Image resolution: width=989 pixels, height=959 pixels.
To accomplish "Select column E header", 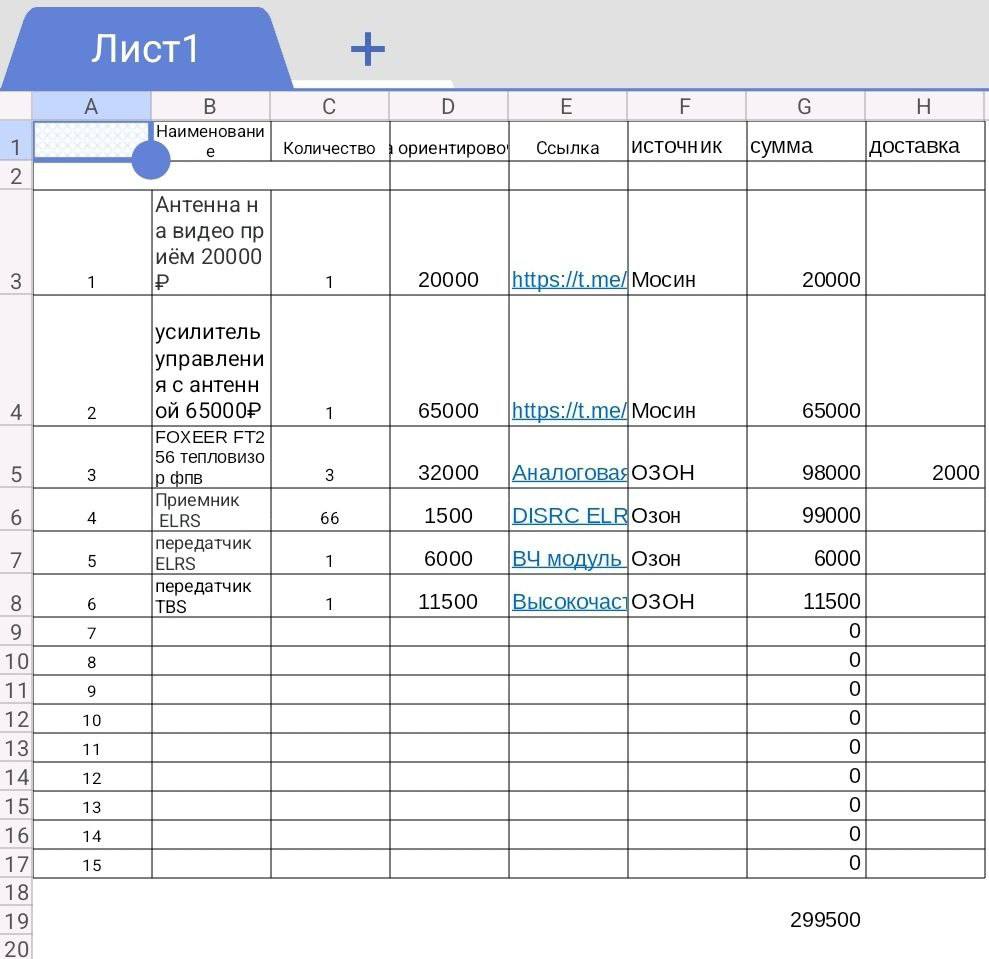I will (x=568, y=106).
